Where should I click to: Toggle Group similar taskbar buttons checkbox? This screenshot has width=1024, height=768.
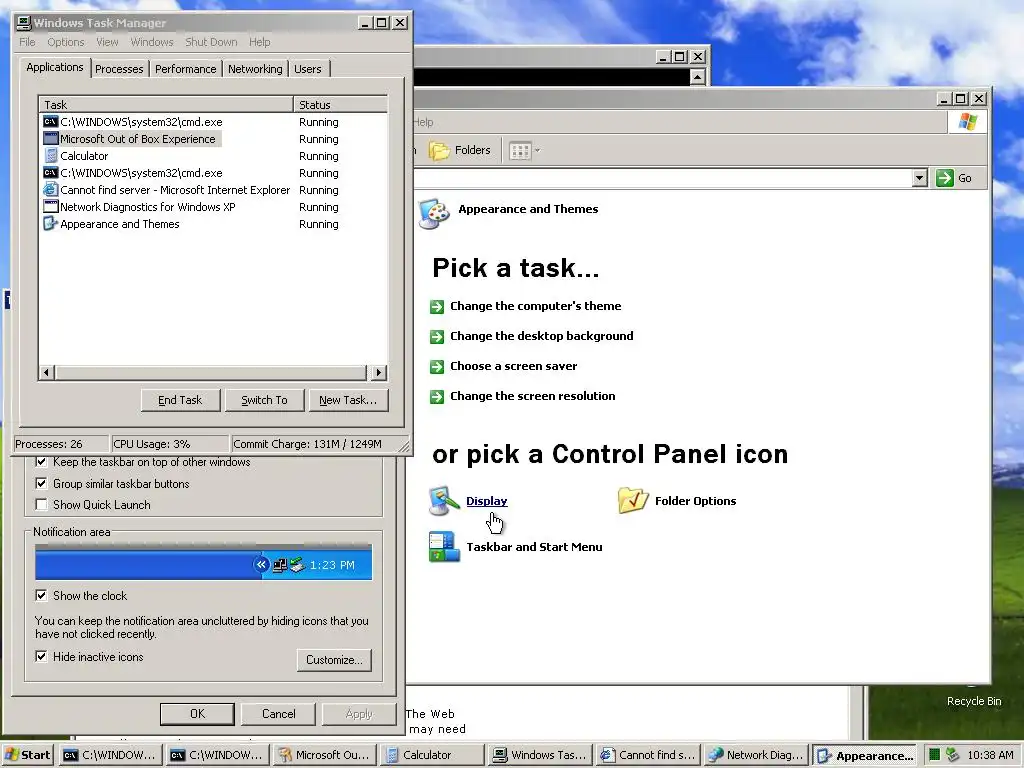[41, 483]
